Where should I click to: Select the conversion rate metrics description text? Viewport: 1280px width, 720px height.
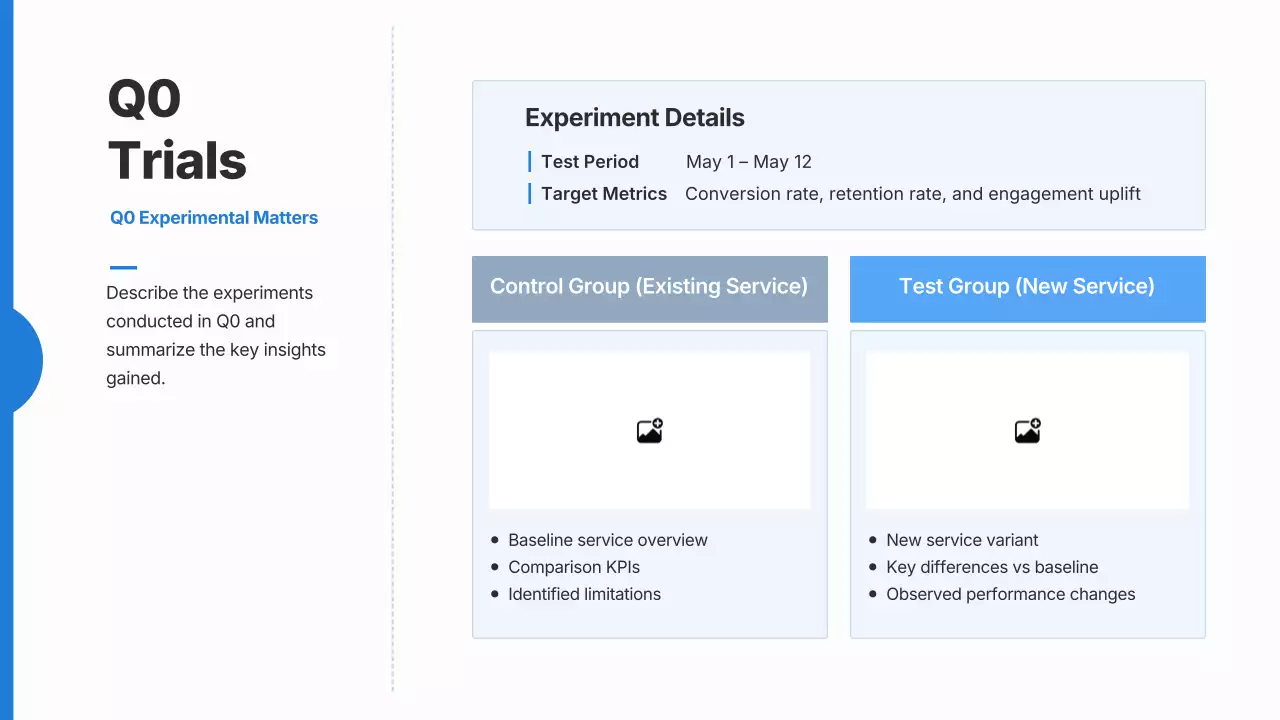click(912, 194)
